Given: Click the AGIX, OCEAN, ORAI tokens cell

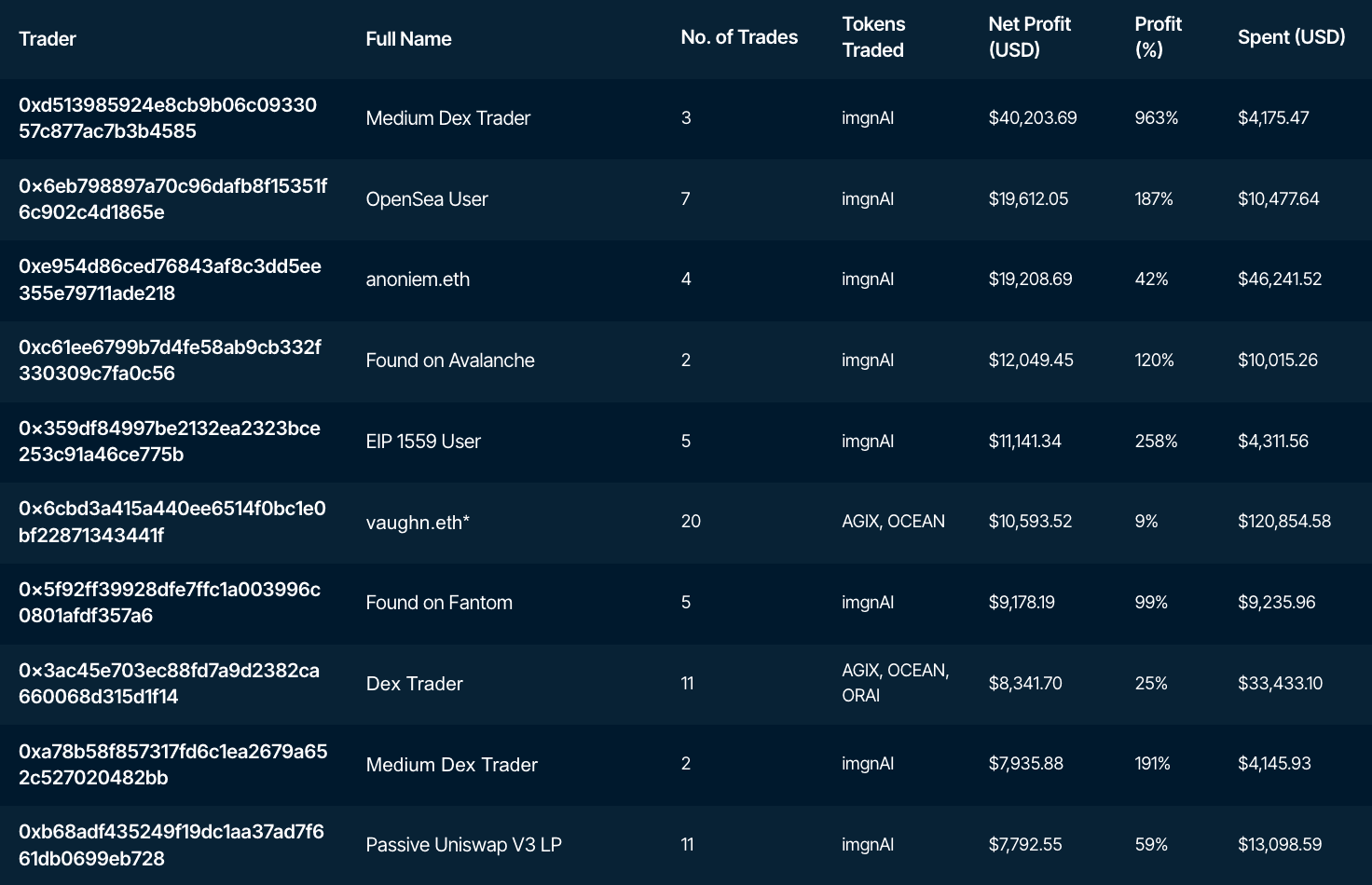Looking at the screenshot, I should click(895, 683).
